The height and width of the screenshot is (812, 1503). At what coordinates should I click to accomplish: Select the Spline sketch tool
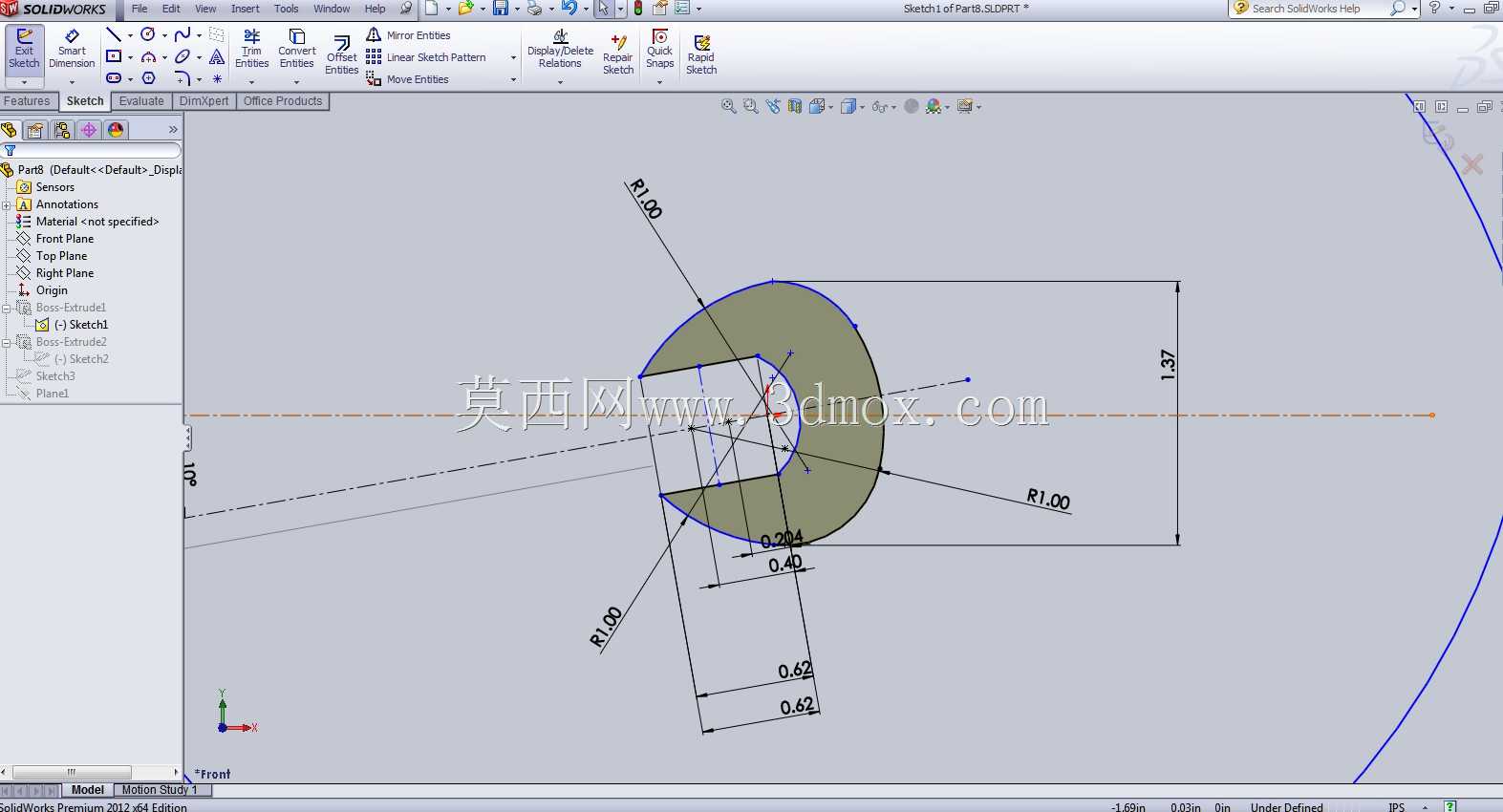pyautogui.click(x=182, y=35)
